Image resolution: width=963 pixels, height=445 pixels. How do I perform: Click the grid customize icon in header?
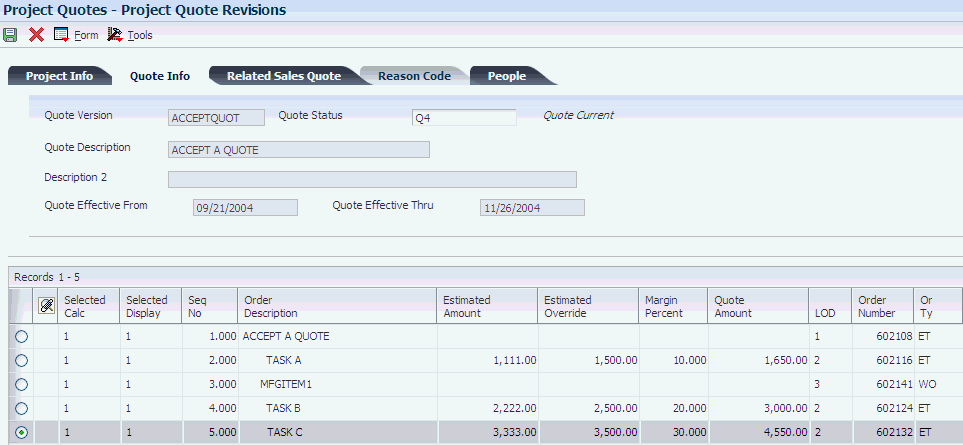pyautogui.click(x=45, y=306)
